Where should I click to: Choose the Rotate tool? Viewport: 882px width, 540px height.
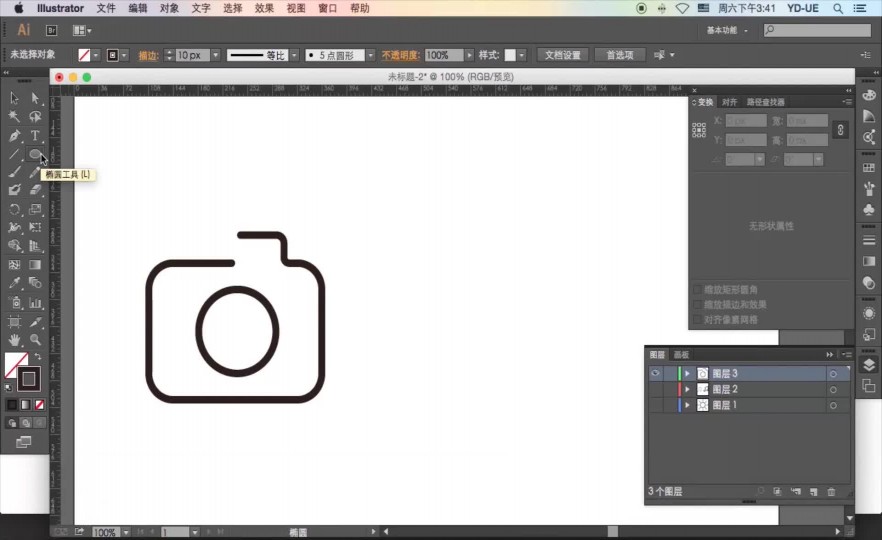tap(14, 209)
